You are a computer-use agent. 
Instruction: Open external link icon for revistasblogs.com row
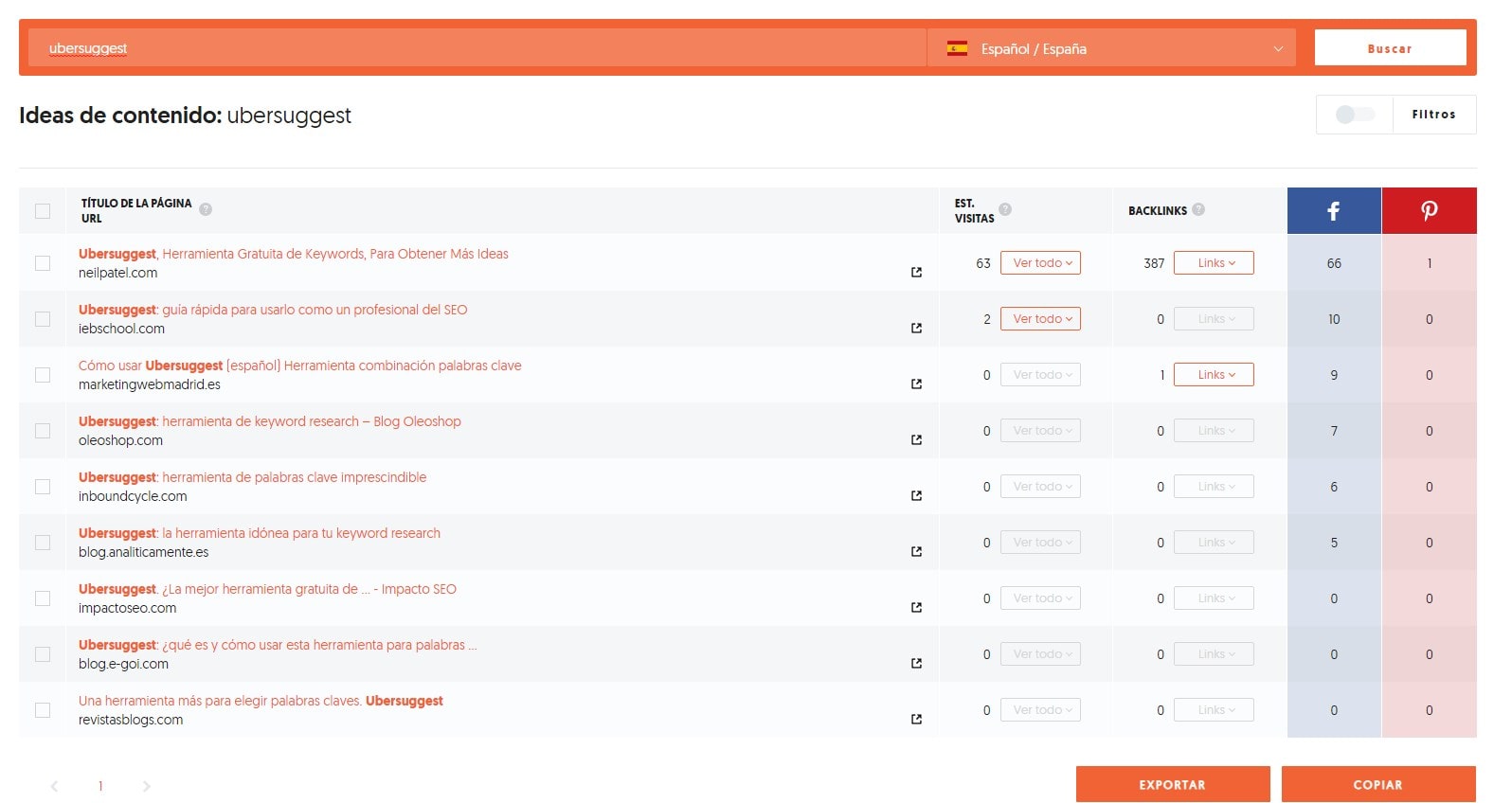tap(916, 719)
